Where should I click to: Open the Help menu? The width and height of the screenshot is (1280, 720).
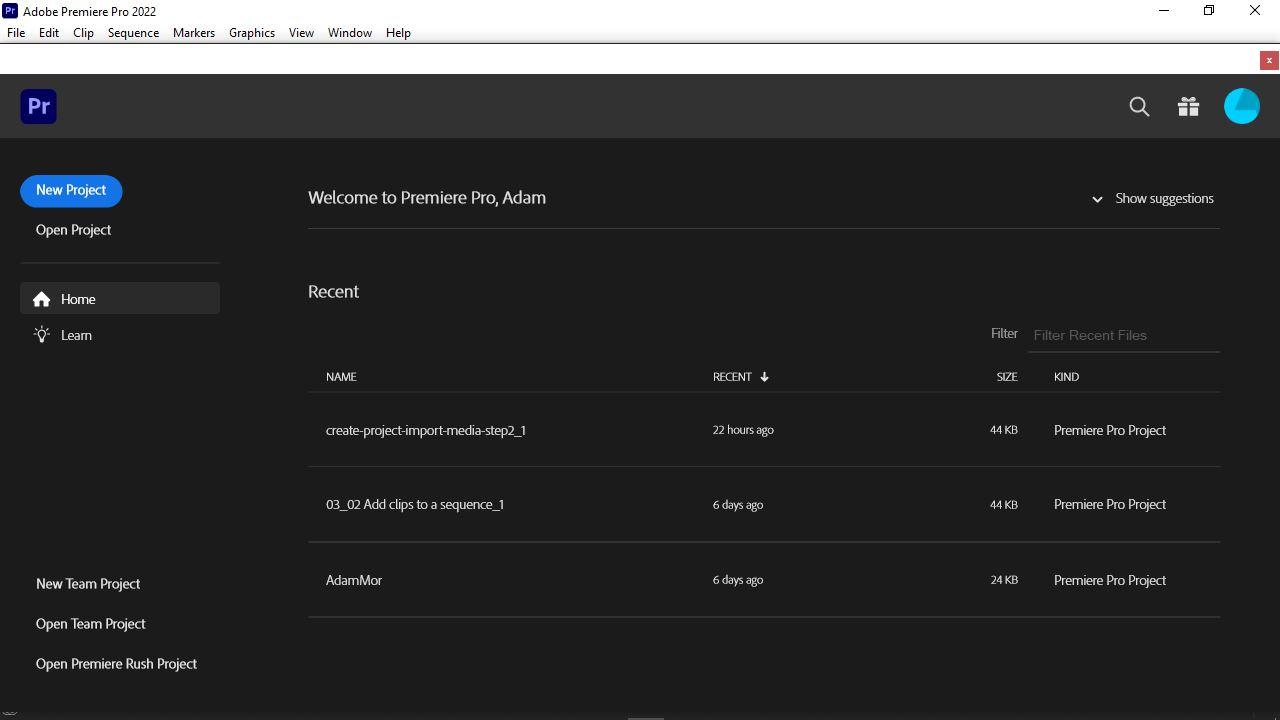398,33
